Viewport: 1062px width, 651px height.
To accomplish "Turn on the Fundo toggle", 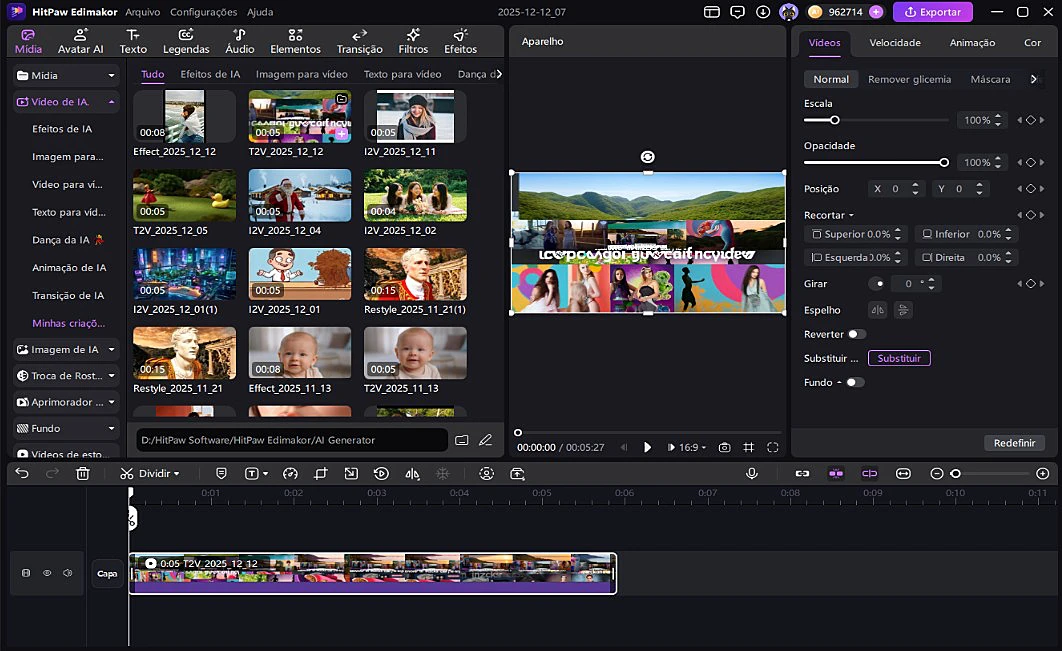I will click(855, 382).
